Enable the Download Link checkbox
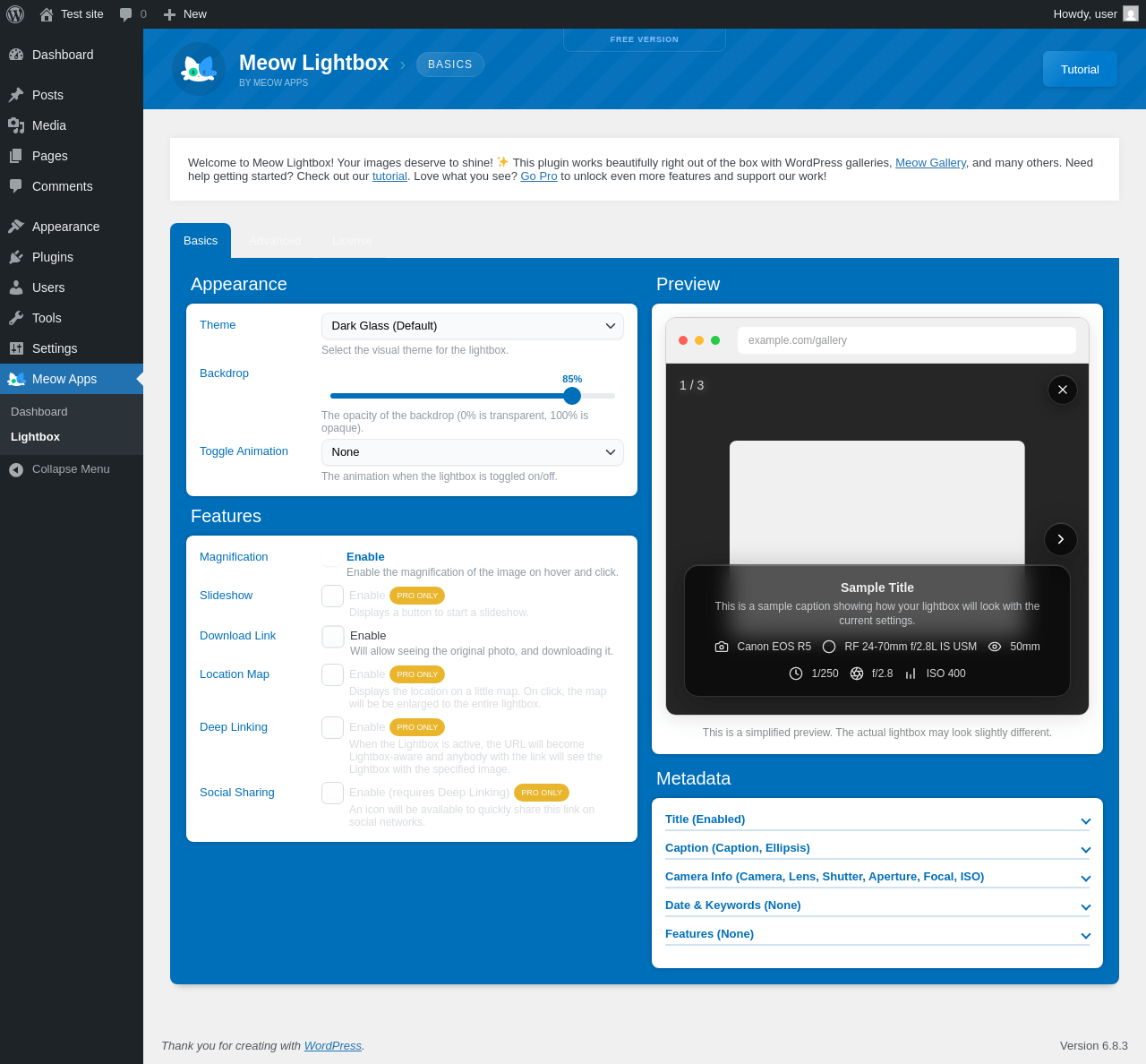 [333, 637]
